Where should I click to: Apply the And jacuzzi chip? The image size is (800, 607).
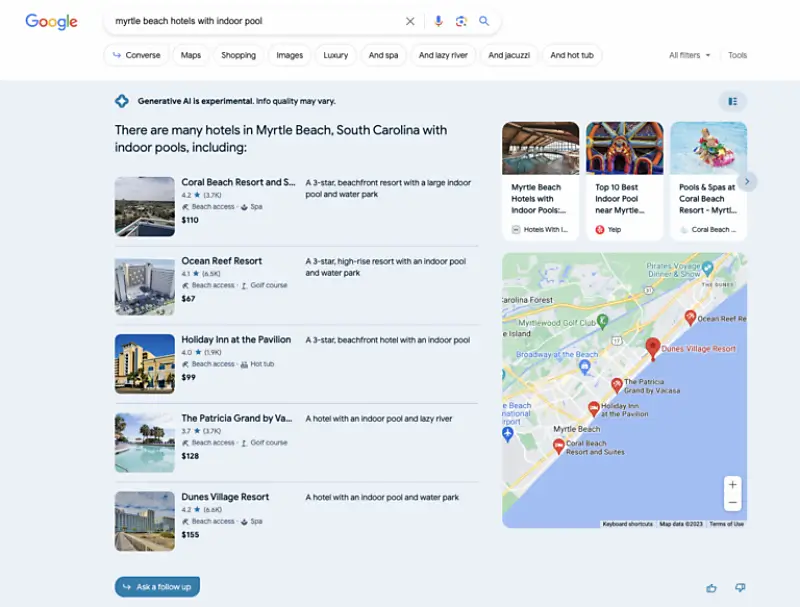pyautogui.click(x=509, y=55)
